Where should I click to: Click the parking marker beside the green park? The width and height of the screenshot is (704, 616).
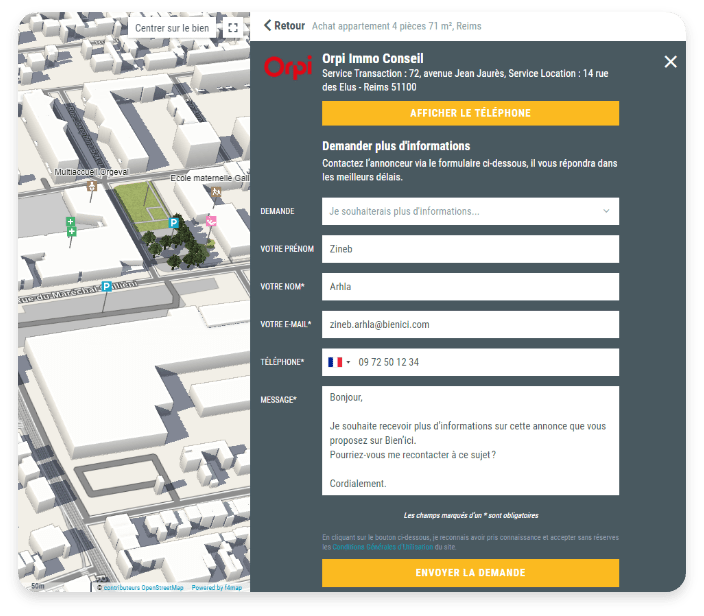[173, 223]
